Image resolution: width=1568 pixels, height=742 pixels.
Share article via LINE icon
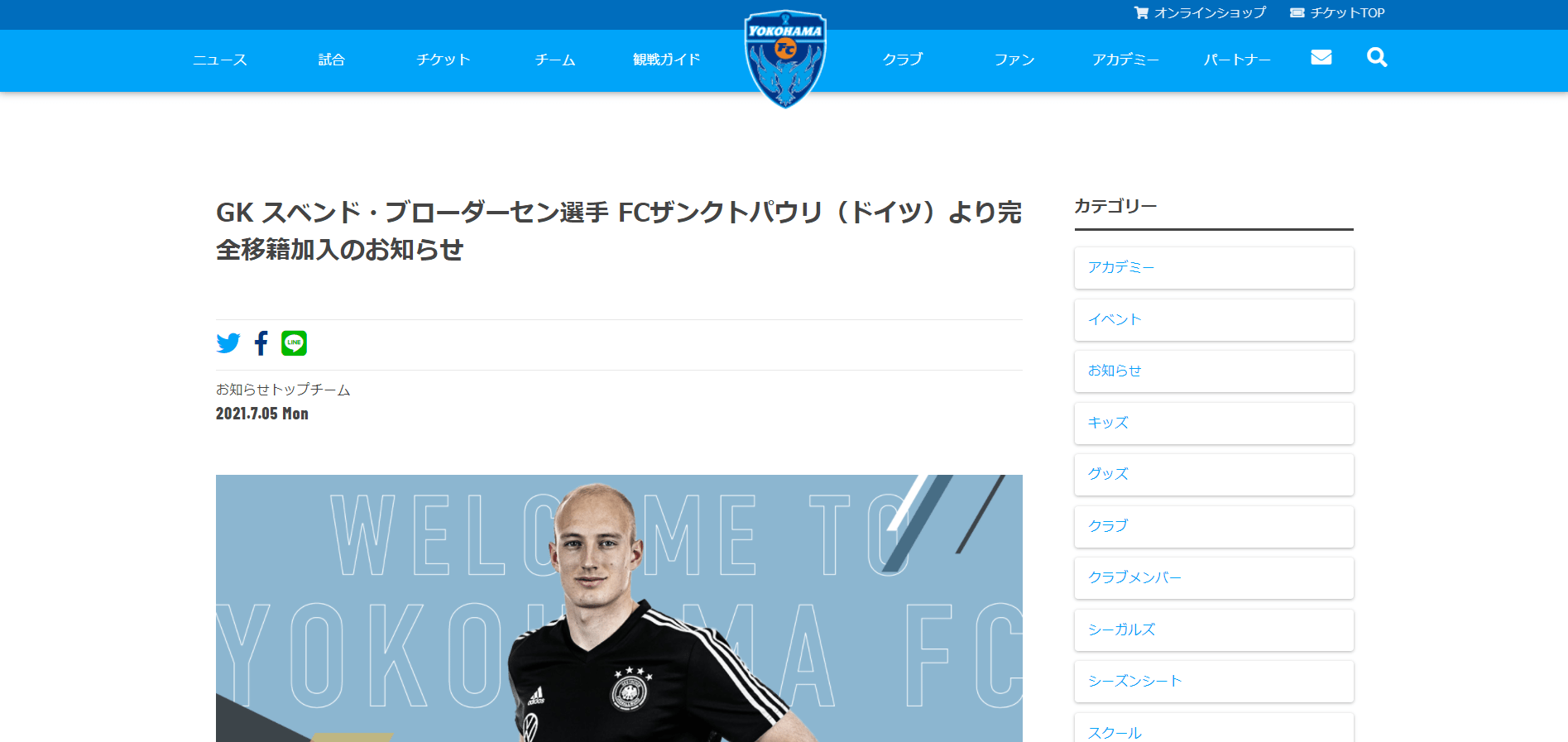pyautogui.click(x=294, y=343)
